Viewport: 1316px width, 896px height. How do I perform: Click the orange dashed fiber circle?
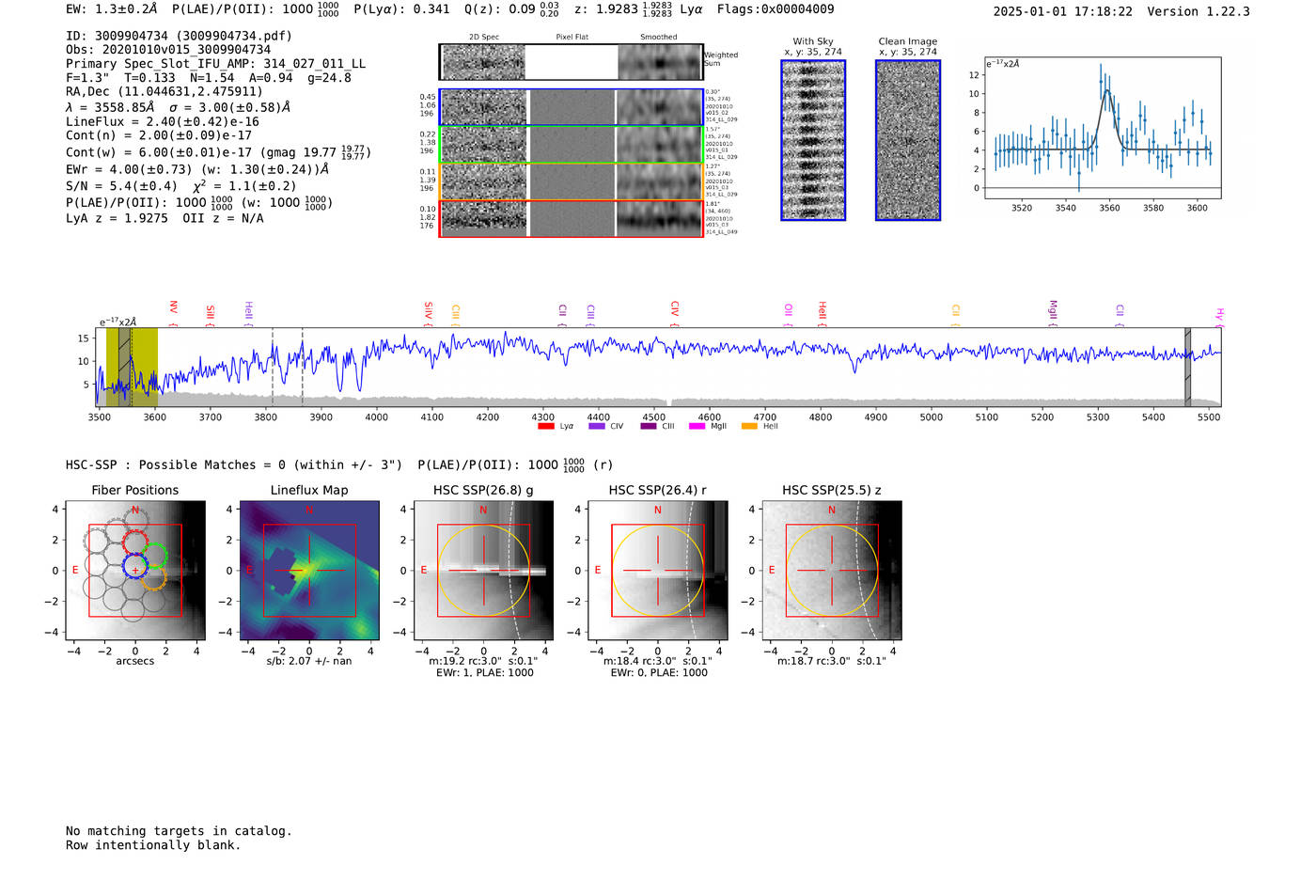[153, 577]
